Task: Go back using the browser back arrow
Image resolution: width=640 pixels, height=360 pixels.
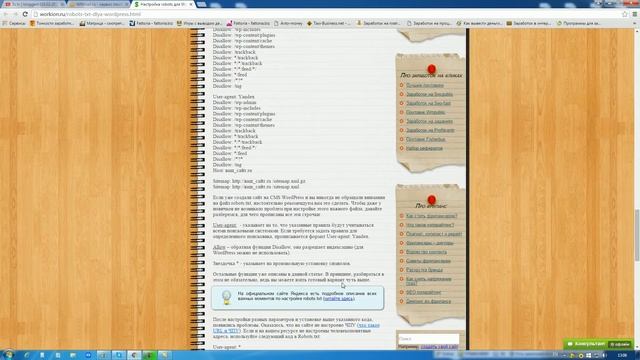Action: (x=6, y=14)
